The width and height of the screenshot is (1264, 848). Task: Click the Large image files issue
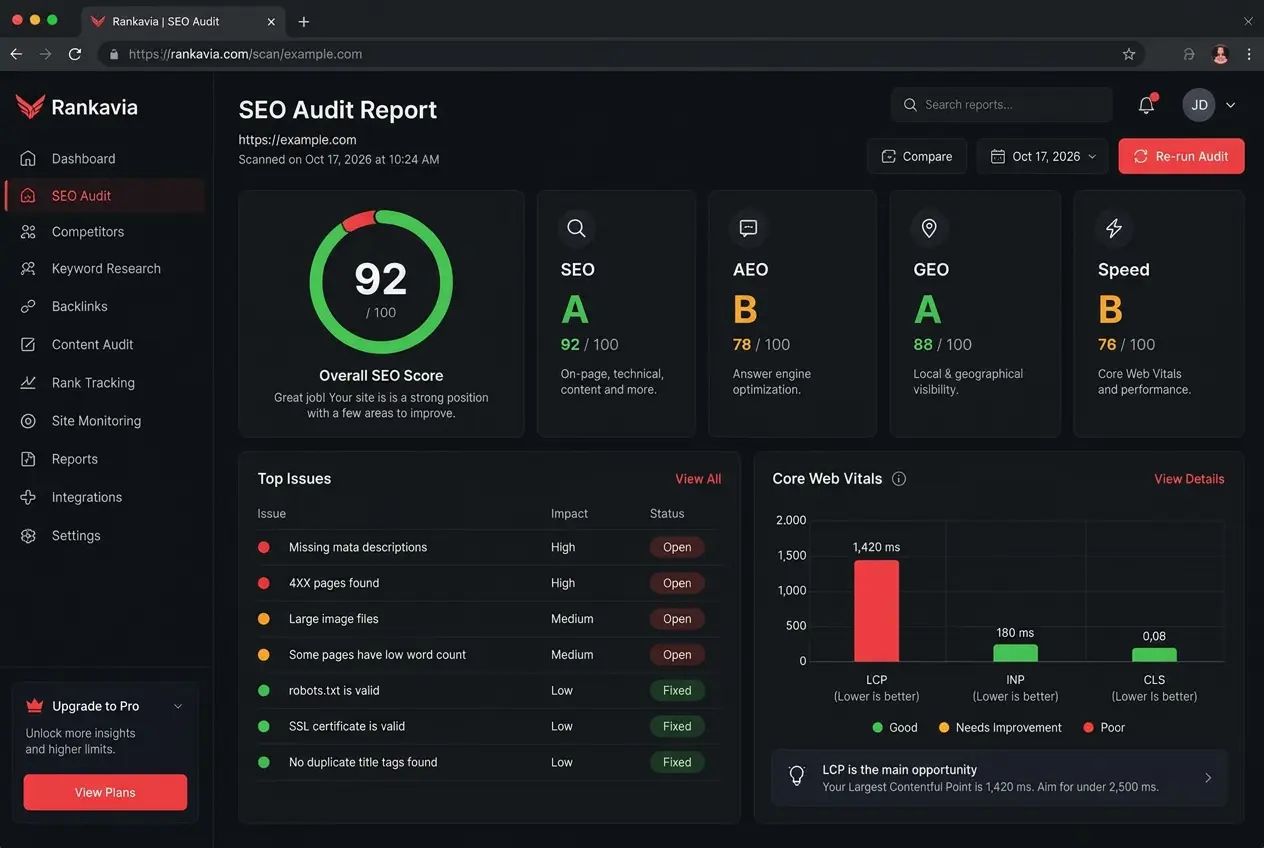point(334,619)
